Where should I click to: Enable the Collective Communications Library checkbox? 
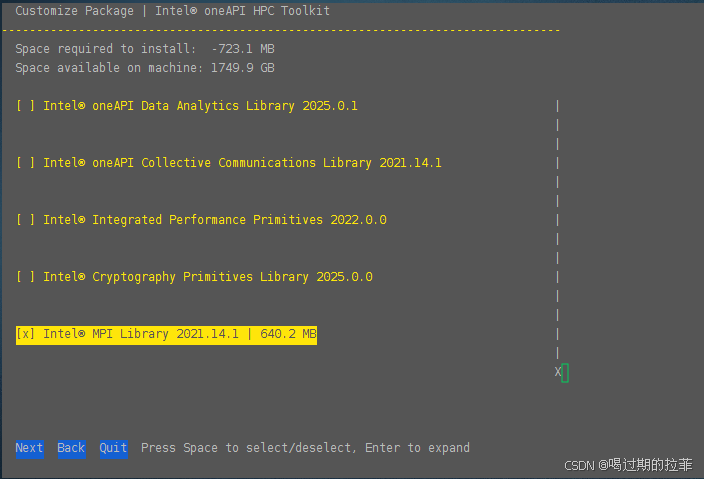(x=26, y=163)
